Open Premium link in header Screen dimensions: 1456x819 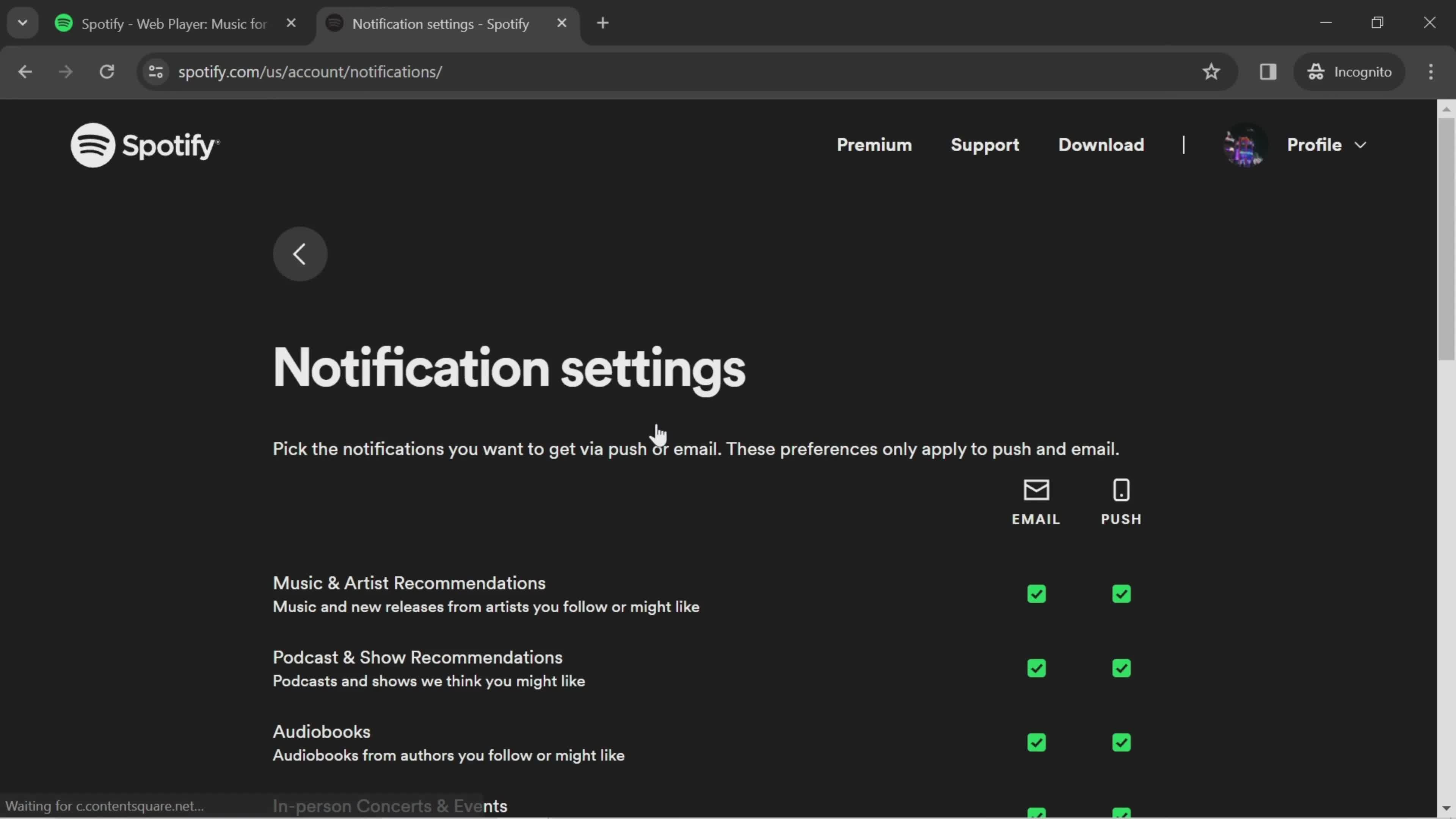point(874,145)
